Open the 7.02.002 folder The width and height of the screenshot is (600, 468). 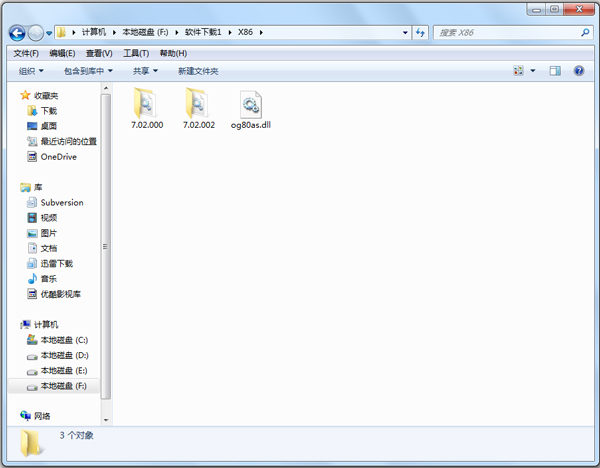[200, 108]
